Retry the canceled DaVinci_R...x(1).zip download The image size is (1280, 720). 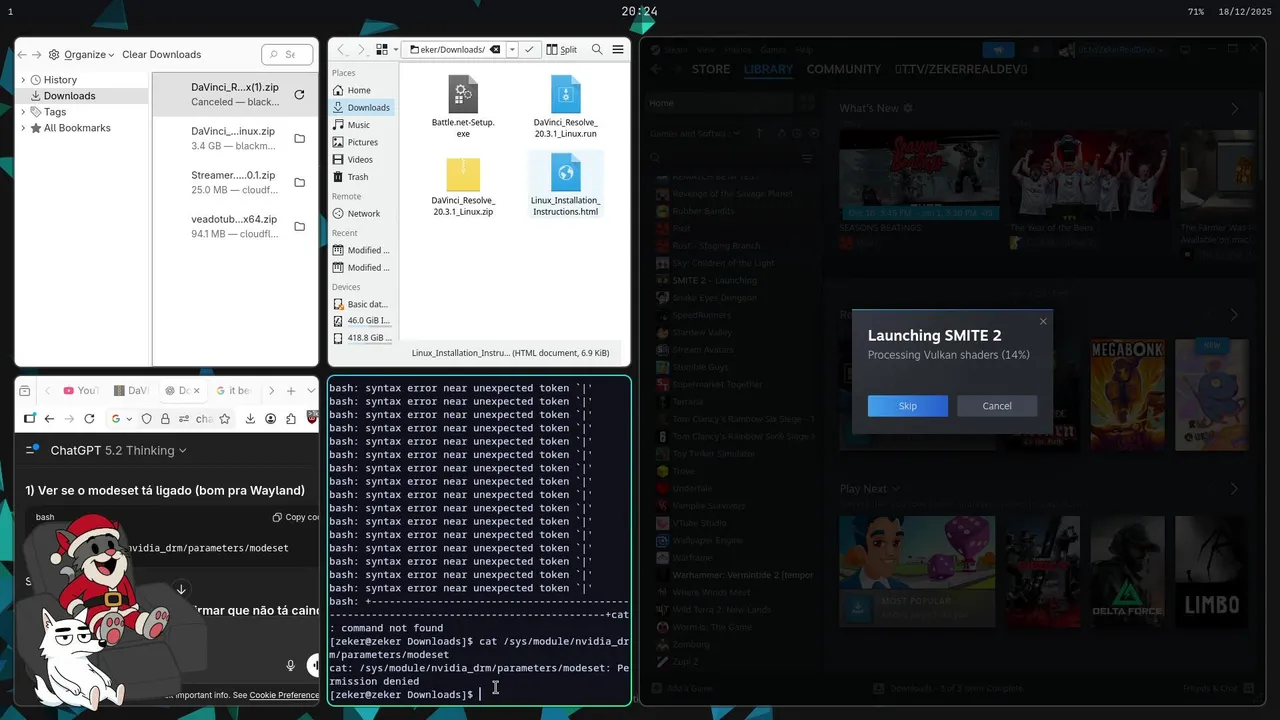click(x=299, y=95)
